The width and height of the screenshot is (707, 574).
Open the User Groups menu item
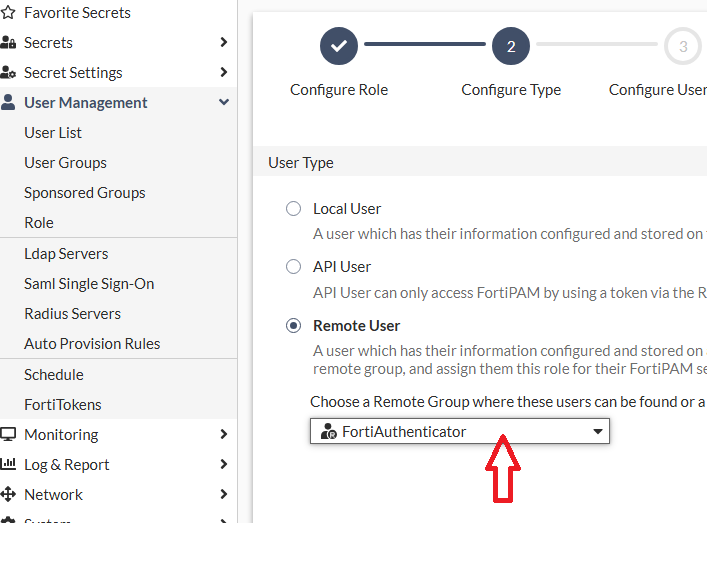coord(65,163)
